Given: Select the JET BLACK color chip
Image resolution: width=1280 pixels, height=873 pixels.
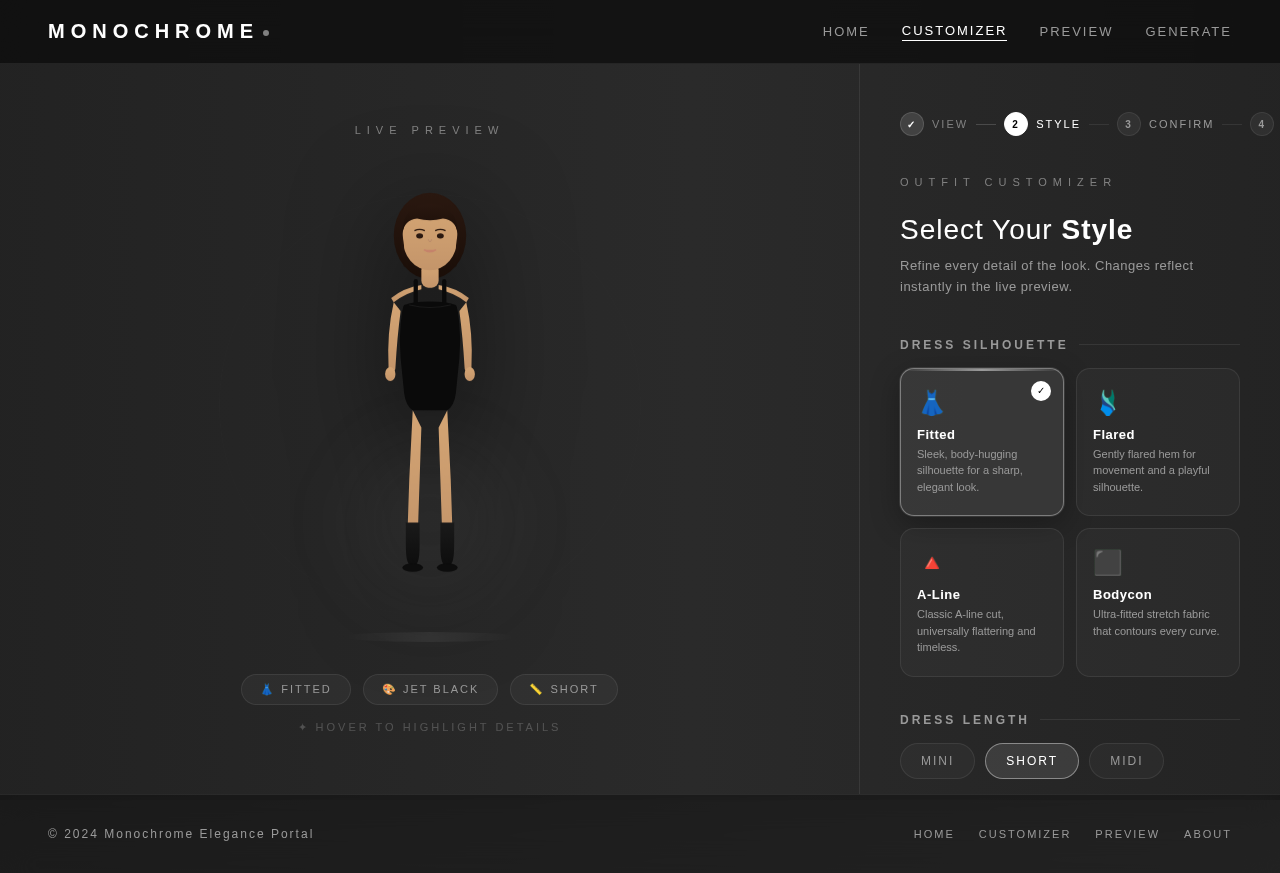Looking at the screenshot, I should pyautogui.click(x=430, y=688).
